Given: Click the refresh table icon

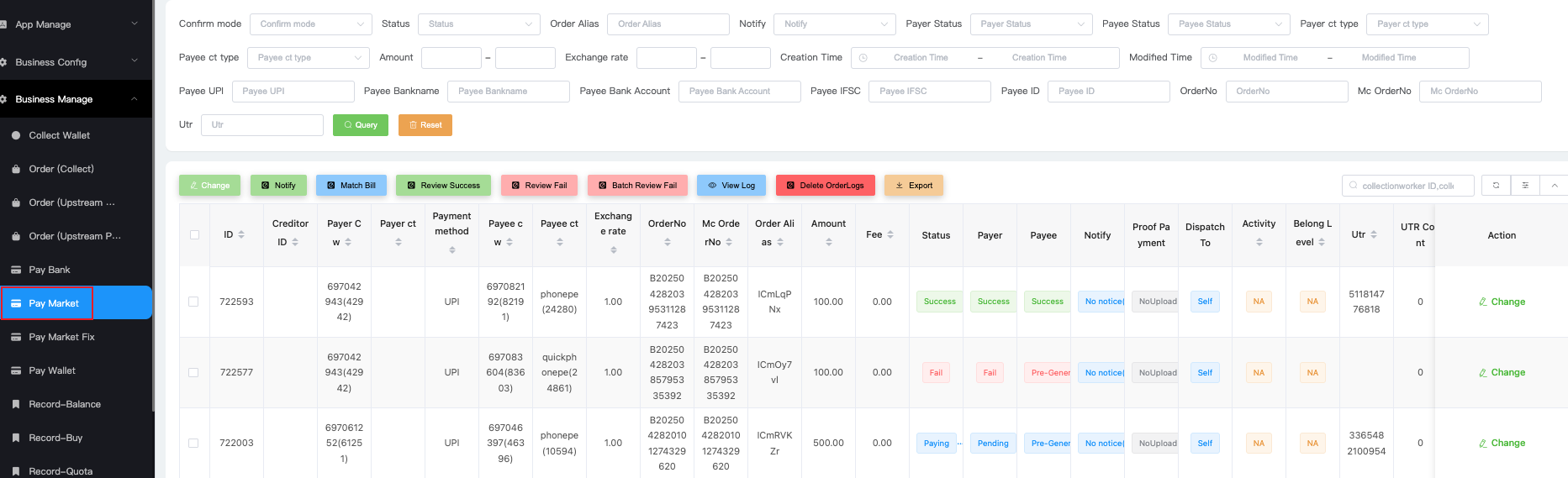Looking at the screenshot, I should 1496,186.
